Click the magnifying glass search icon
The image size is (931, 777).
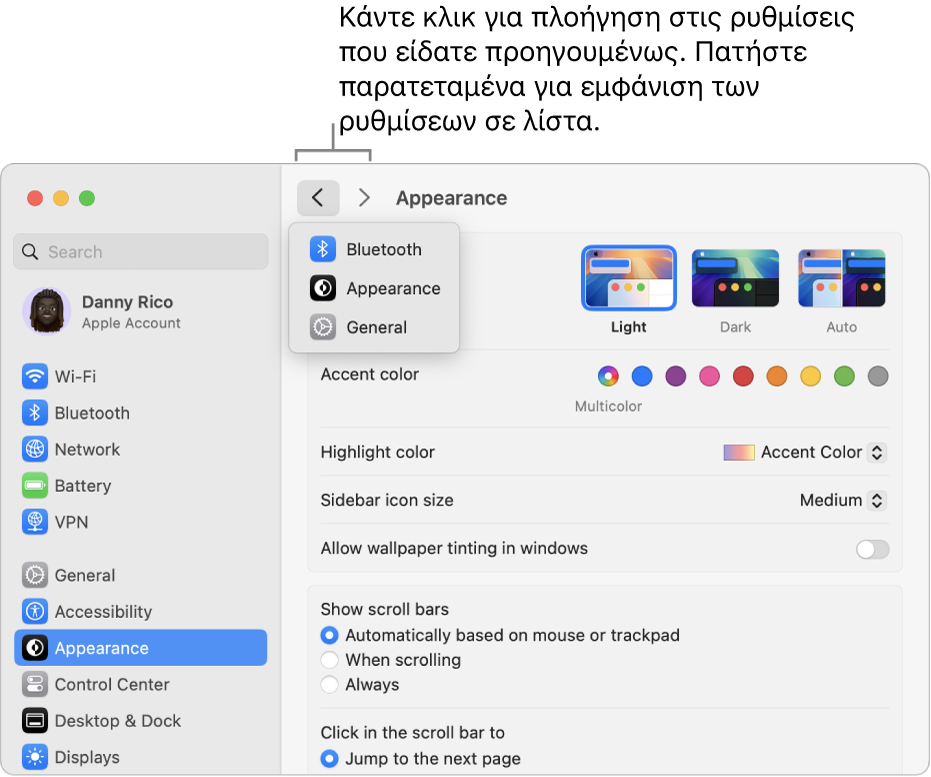point(30,252)
